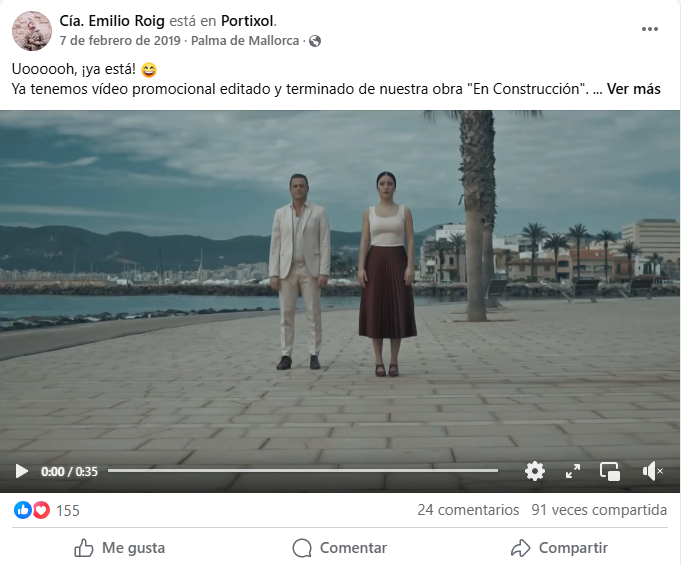Open the Portixol location link

[248, 21]
